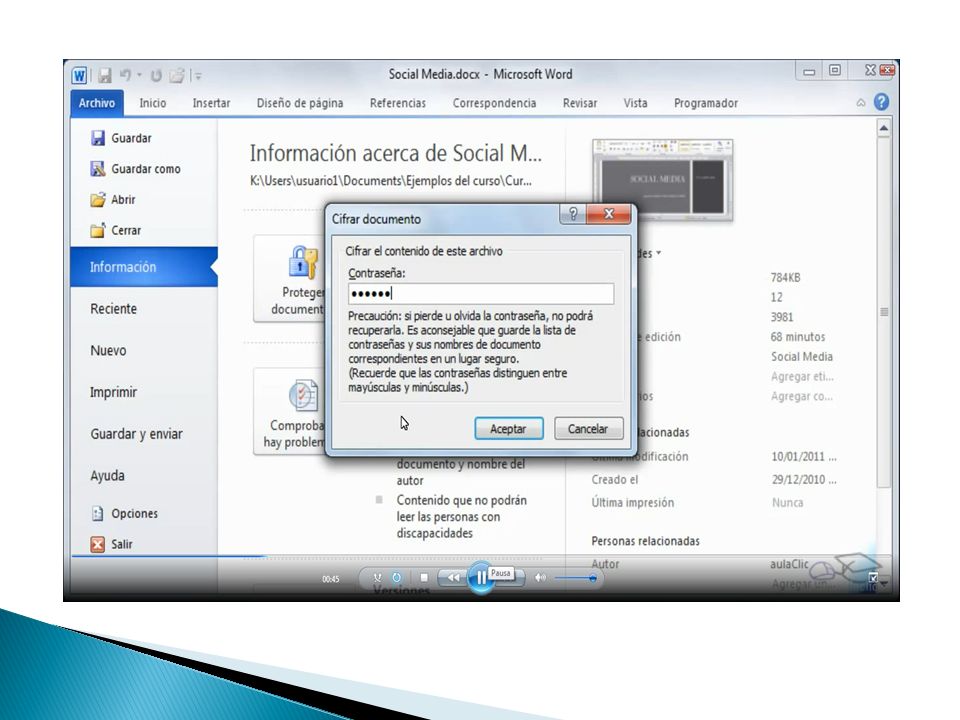Click the Contraseña password input field
The width and height of the screenshot is (960, 720).
(x=481, y=294)
